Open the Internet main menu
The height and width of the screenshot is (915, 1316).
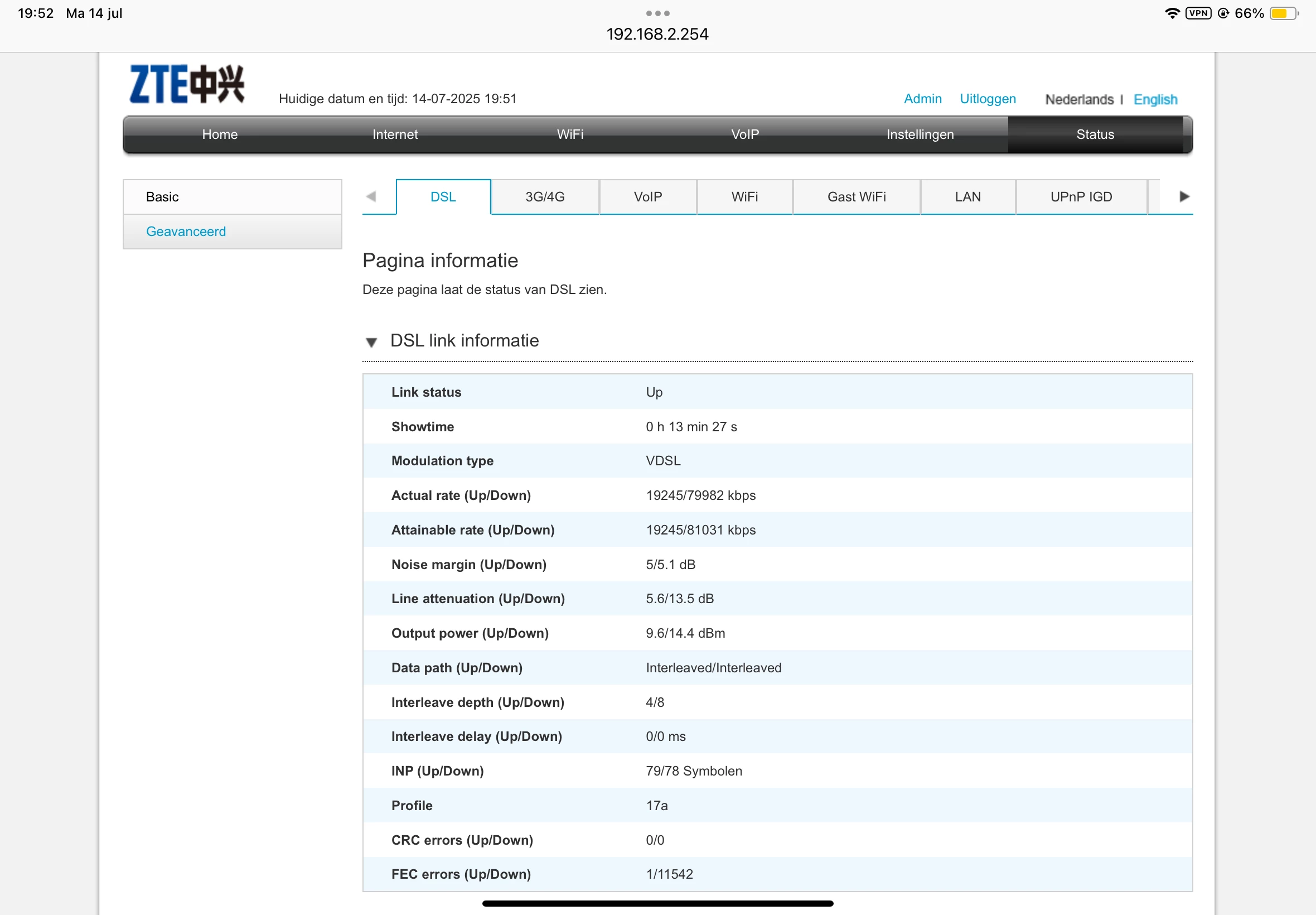click(x=395, y=134)
